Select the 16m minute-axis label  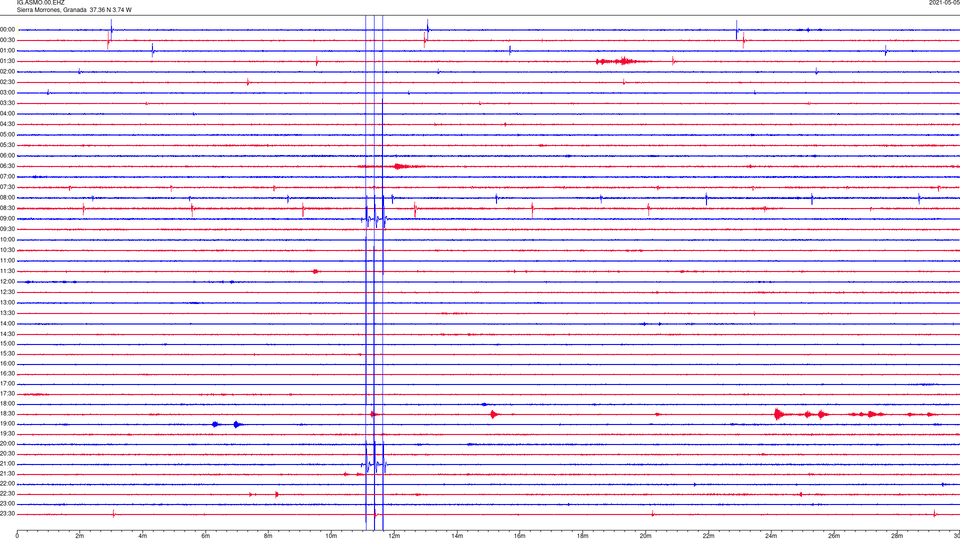520,536
